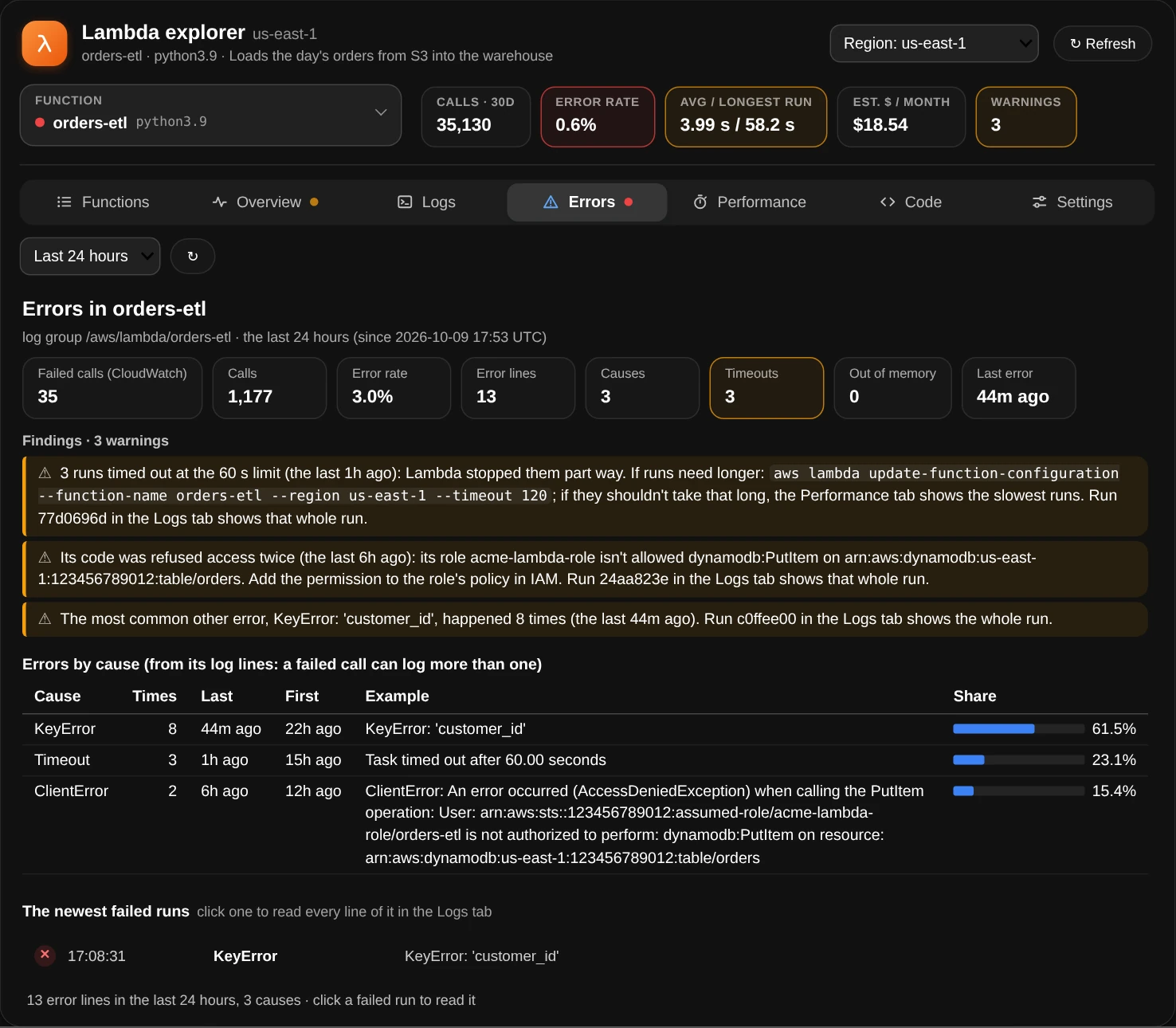
Task: Click the Share column header
Action: coord(974,696)
